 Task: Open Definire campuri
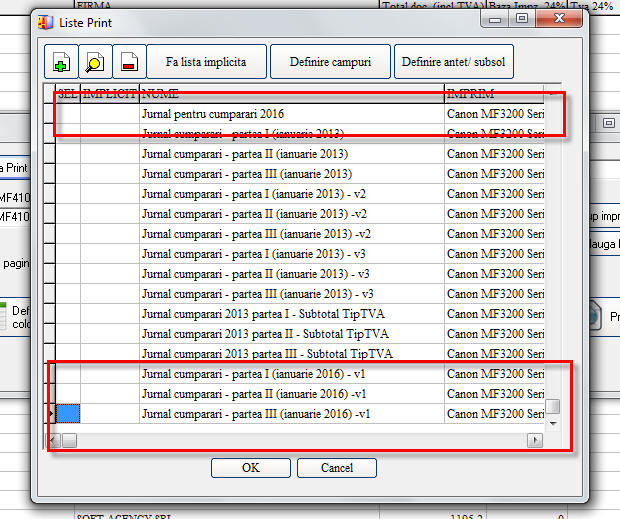[330, 62]
